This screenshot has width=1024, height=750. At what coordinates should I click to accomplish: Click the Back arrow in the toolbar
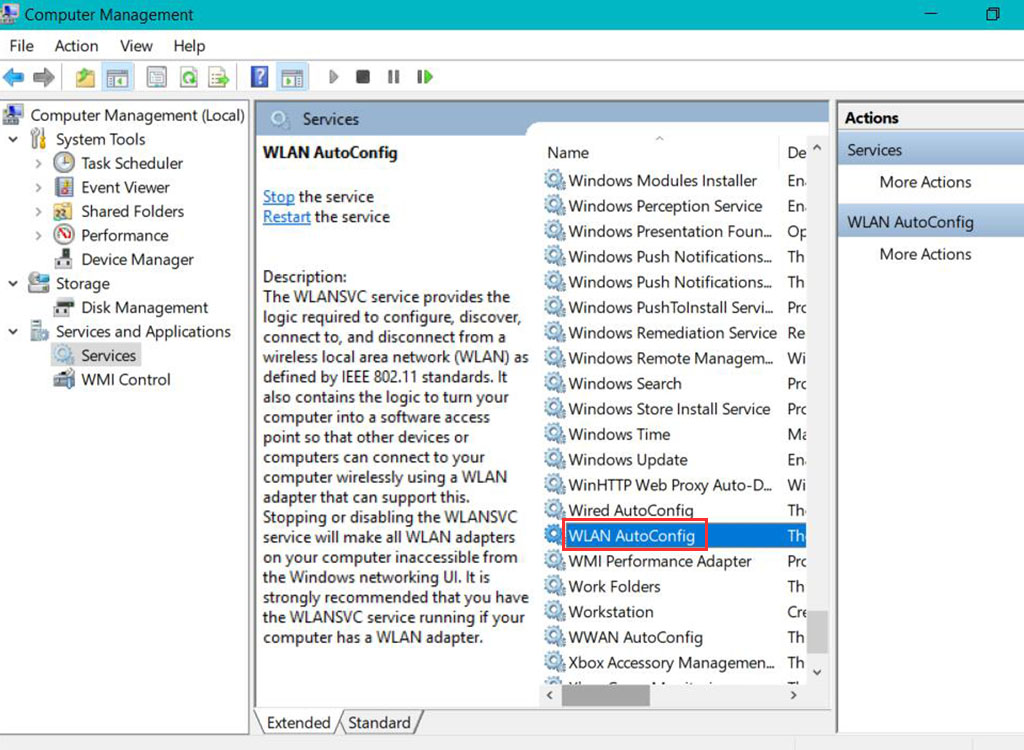pyautogui.click(x=14, y=77)
